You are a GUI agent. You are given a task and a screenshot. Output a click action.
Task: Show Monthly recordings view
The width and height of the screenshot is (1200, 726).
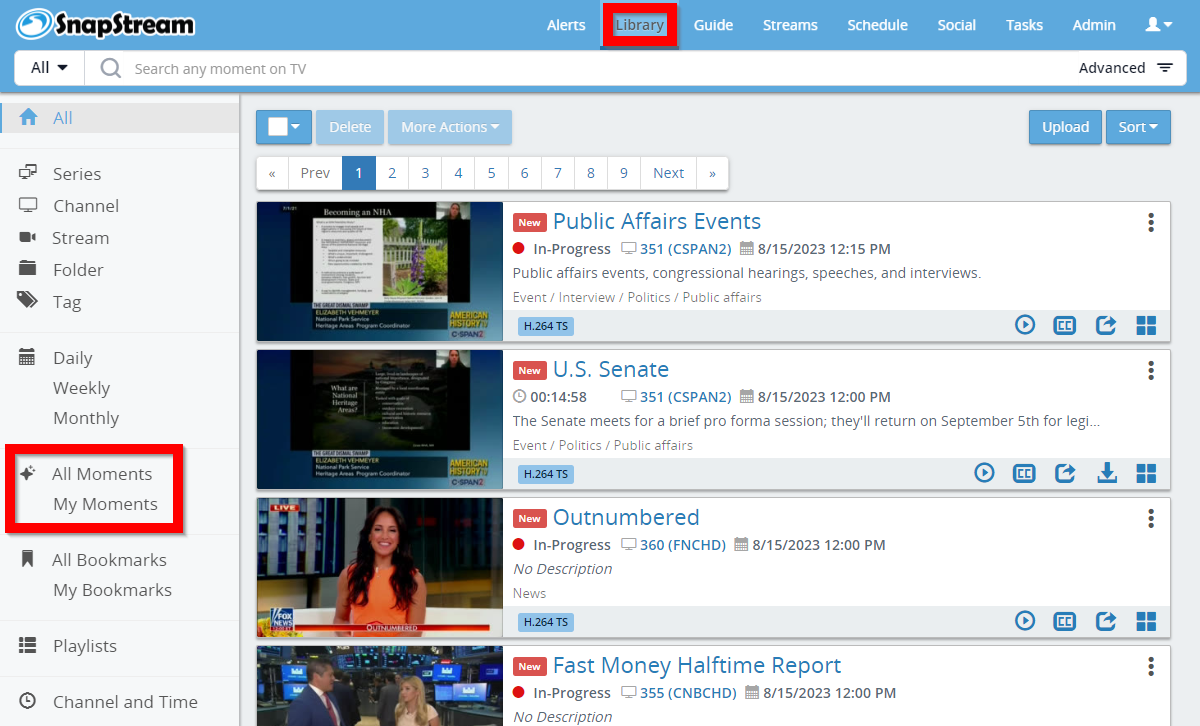pos(86,418)
